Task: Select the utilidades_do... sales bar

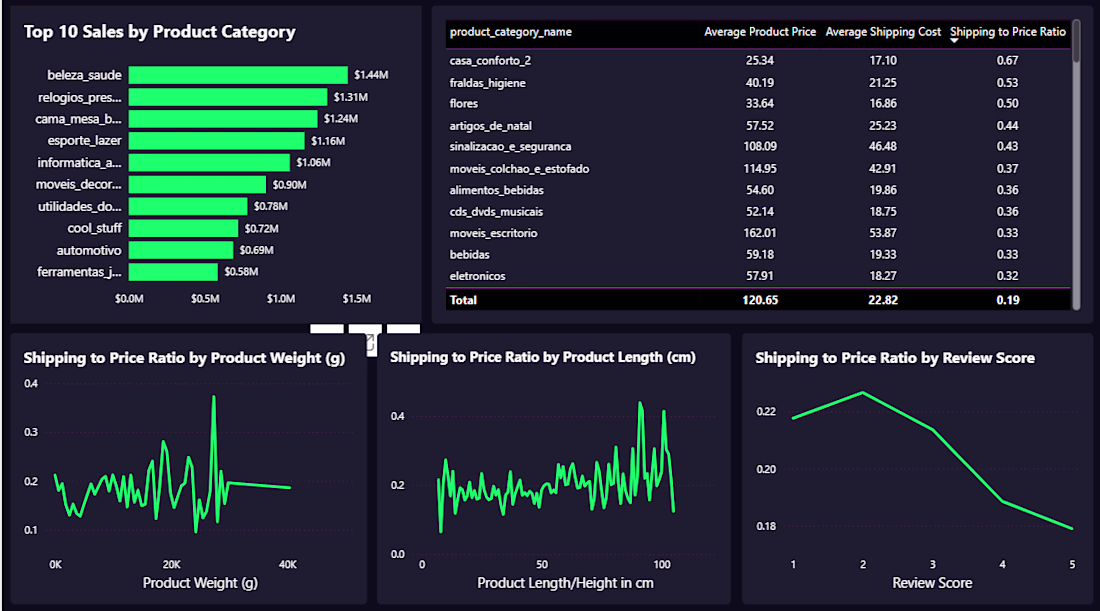Action: 188,206
